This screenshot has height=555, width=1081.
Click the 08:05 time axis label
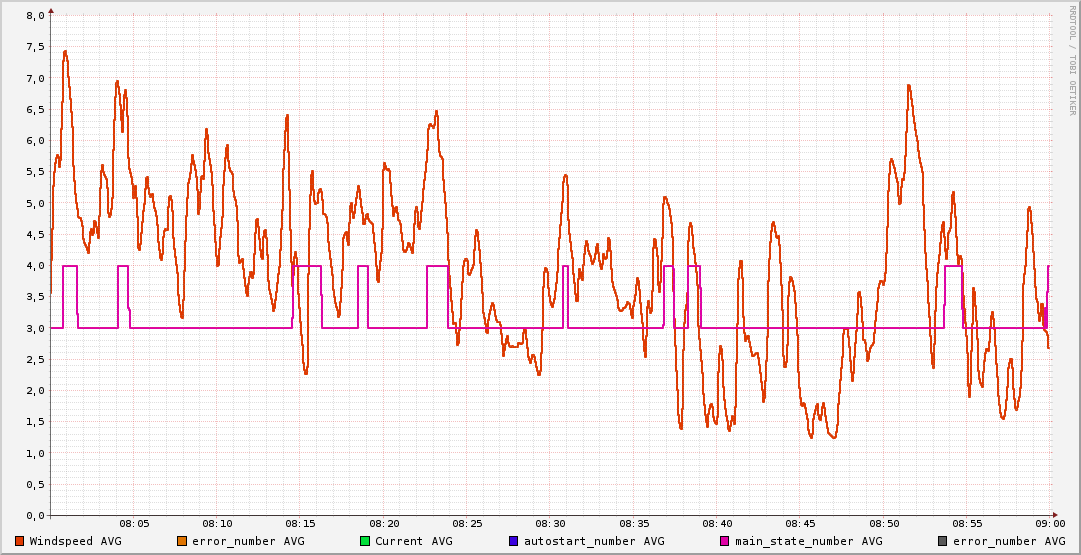tap(134, 523)
